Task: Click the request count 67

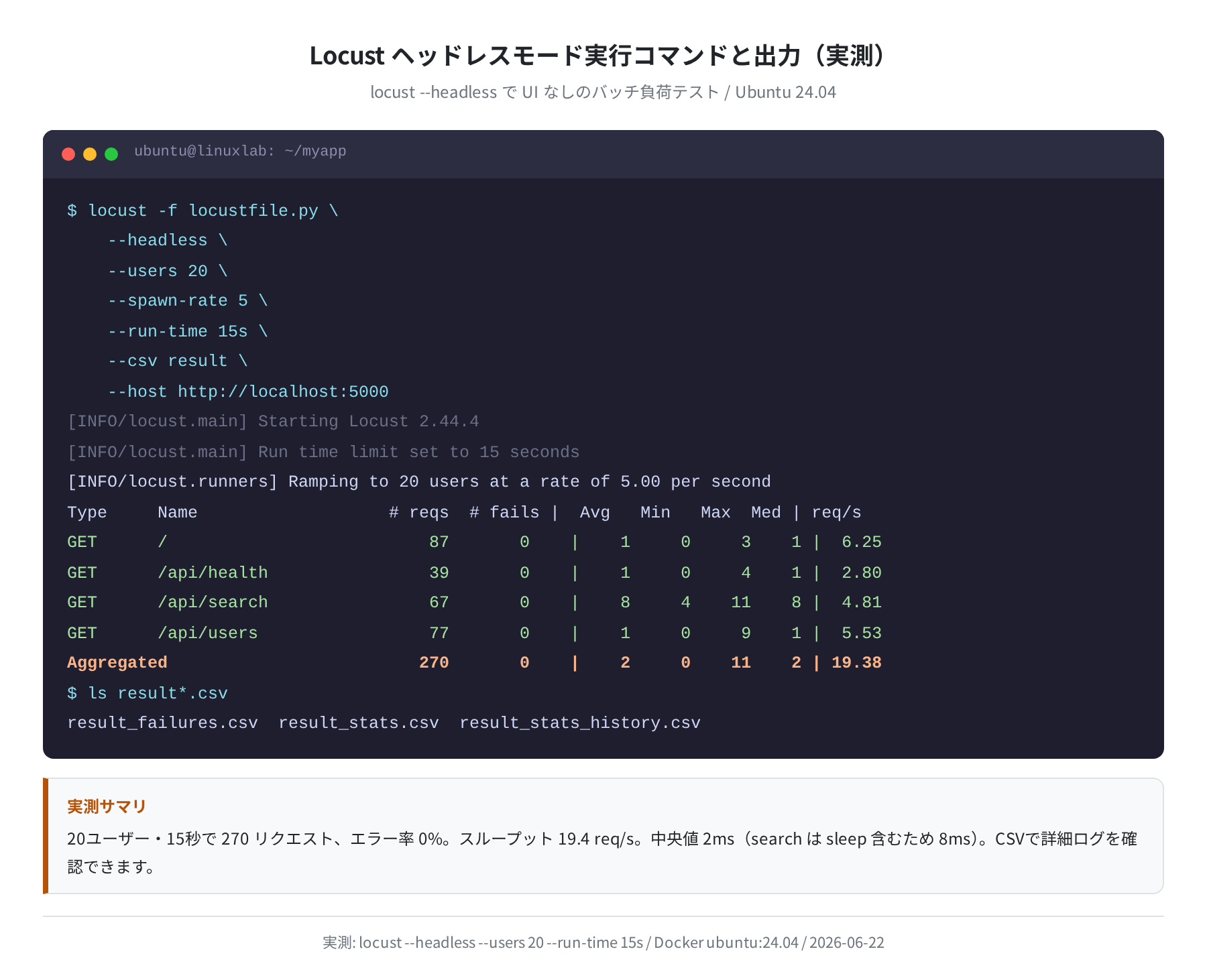Action: click(x=439, y=603)
